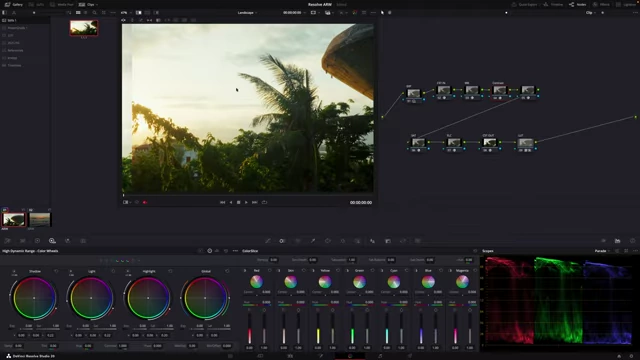640x360 pixels.
Task: Reset the Highlight wheel
Action: coord(170,271)
